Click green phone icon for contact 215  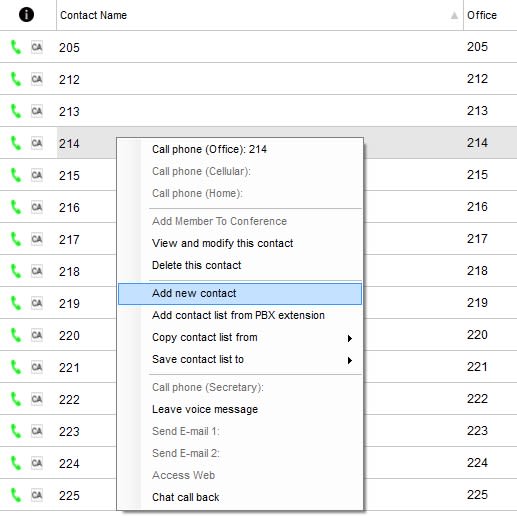point(16,175)
